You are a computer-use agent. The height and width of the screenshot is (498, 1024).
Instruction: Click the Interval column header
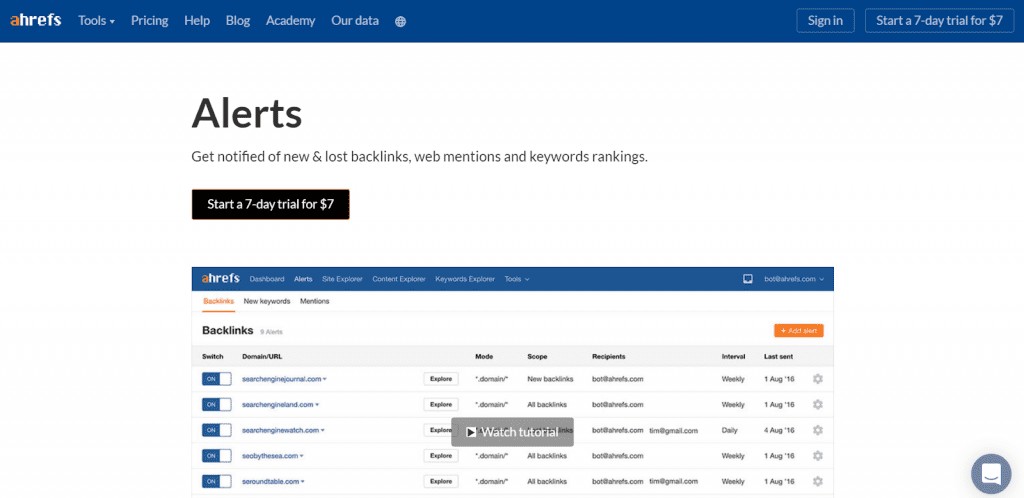coord(733,356)
